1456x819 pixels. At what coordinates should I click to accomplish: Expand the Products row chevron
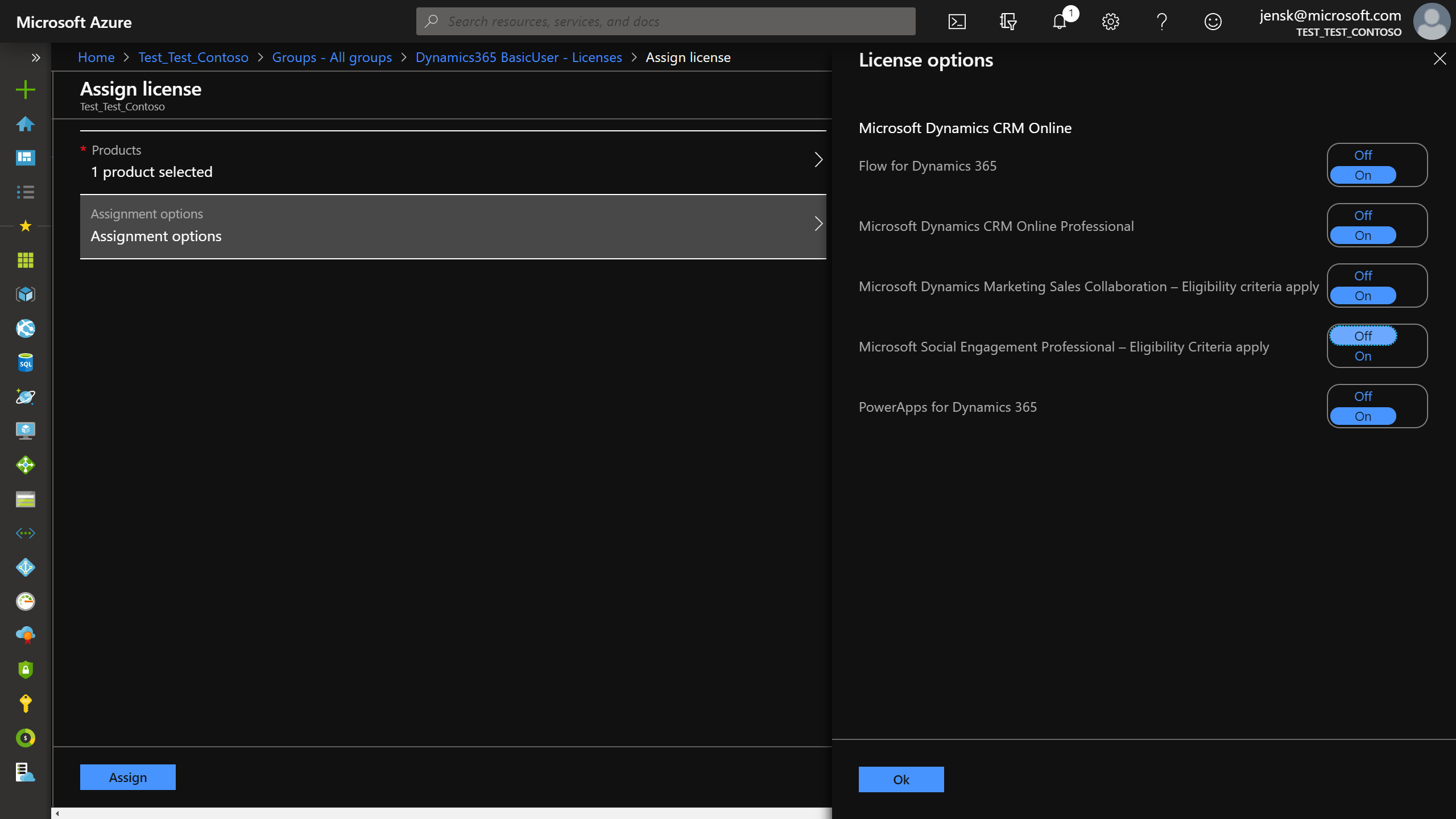(818, 160)
